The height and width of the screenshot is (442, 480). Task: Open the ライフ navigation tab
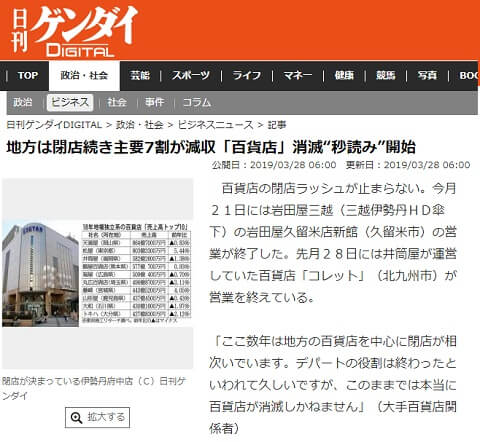(x=247, y=76)
